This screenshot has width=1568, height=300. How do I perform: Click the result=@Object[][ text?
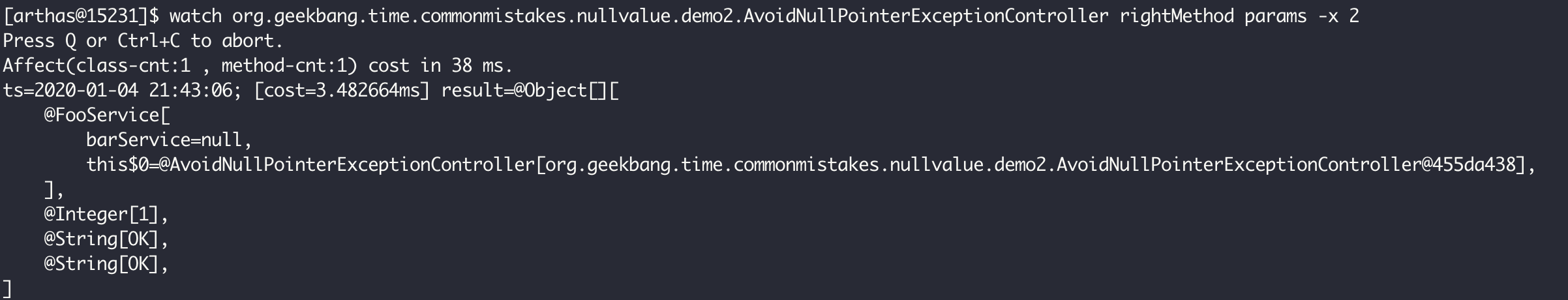pyautogui.click(x=530, y=90)
